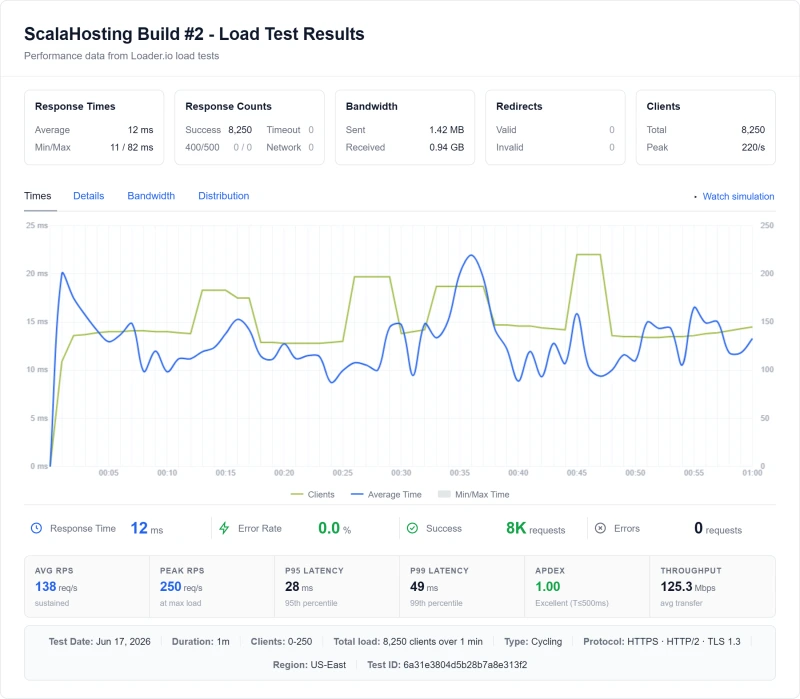Viewport: 800px width, 699px height.
Task: Click the Redirects card heading
Action: [x=519, y=106]
